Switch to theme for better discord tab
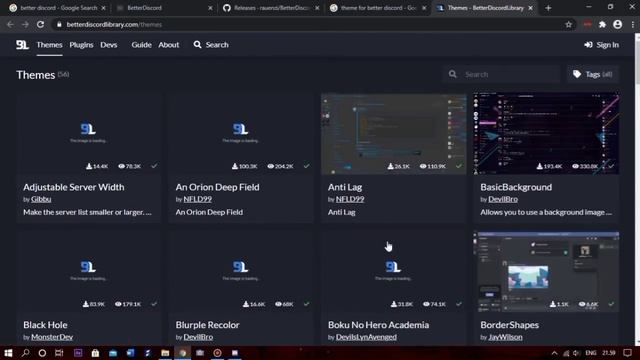The height and width of the screenshot is (360, 640). click(377, 8)
